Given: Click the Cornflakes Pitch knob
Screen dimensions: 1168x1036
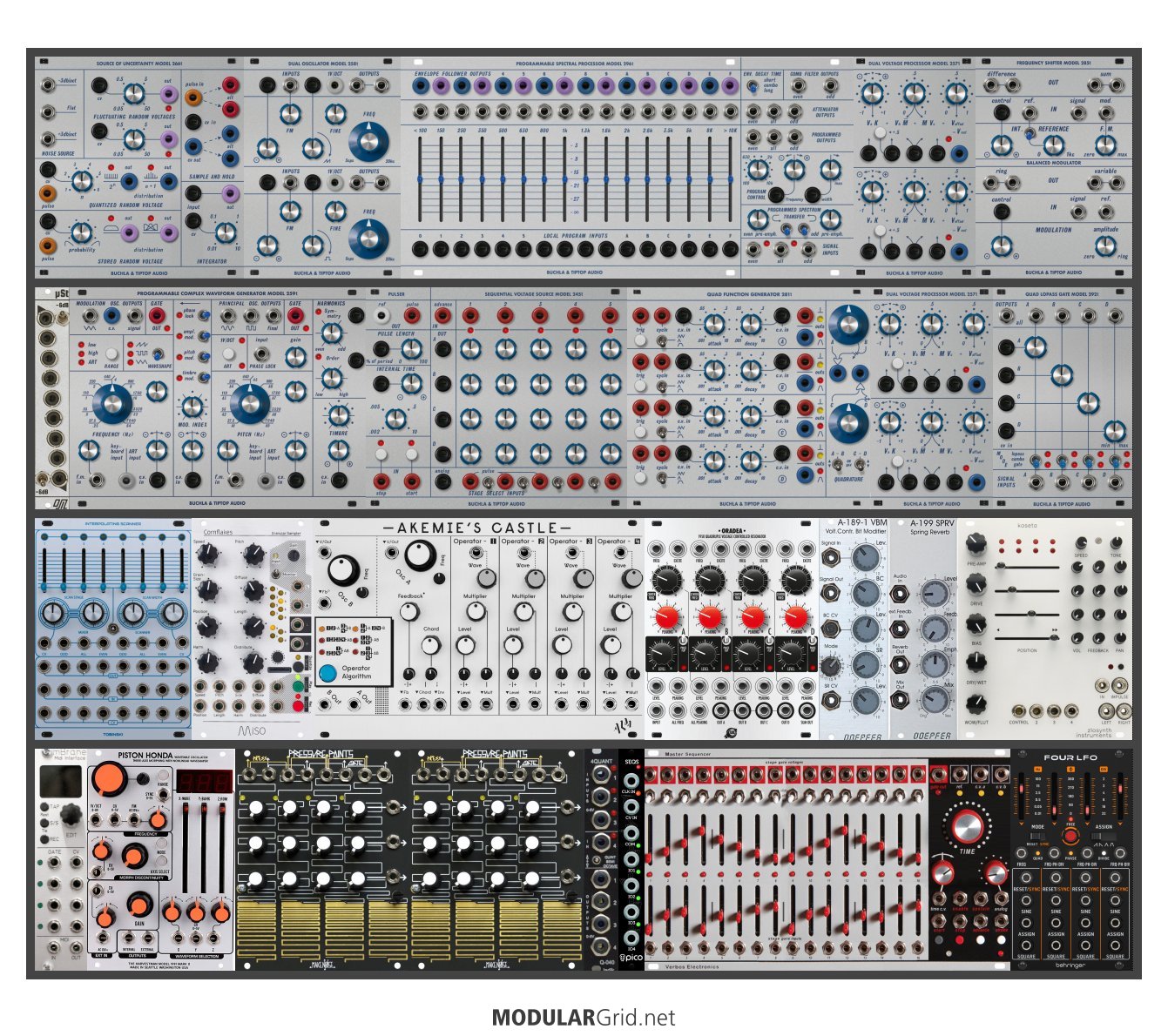Looking at the screenshot, I should pos(253,555).
